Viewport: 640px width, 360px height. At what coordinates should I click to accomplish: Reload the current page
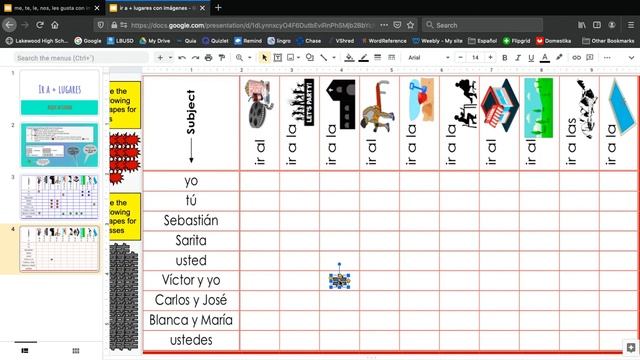click(x=40, y=25)
